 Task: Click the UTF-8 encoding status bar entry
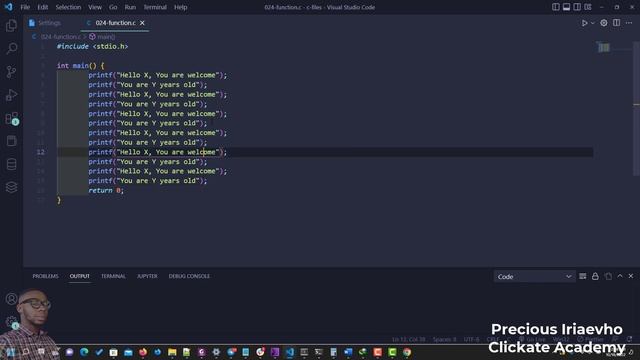pos(471,339)
